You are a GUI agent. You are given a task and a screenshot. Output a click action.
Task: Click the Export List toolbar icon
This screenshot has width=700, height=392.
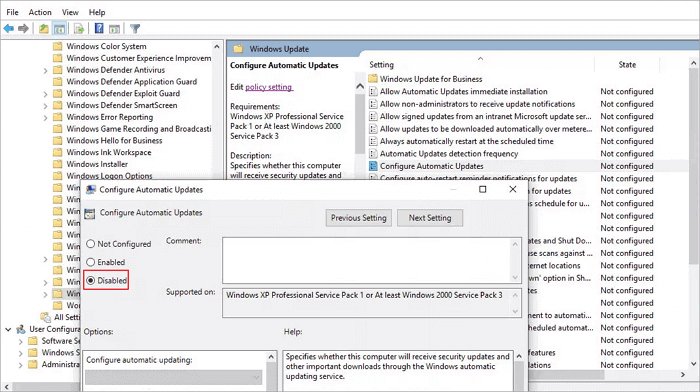tap(79, 29)
